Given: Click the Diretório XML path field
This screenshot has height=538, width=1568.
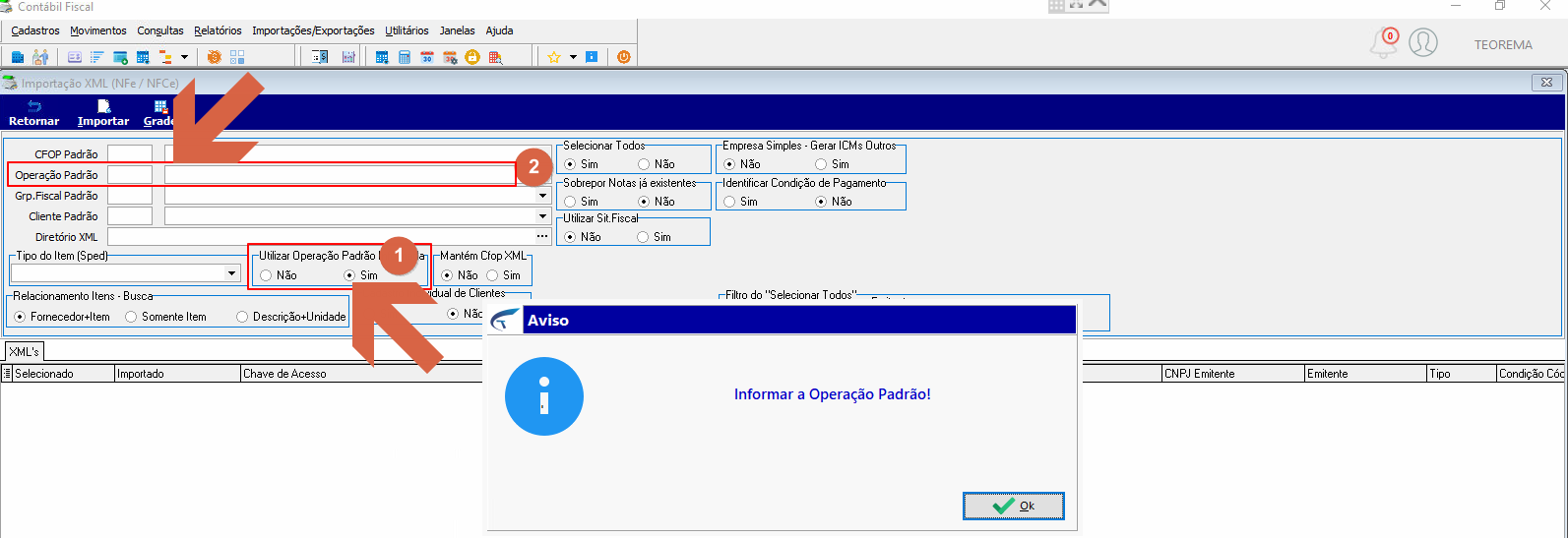Looking at the screenshot, I should (x=321, y=237).
